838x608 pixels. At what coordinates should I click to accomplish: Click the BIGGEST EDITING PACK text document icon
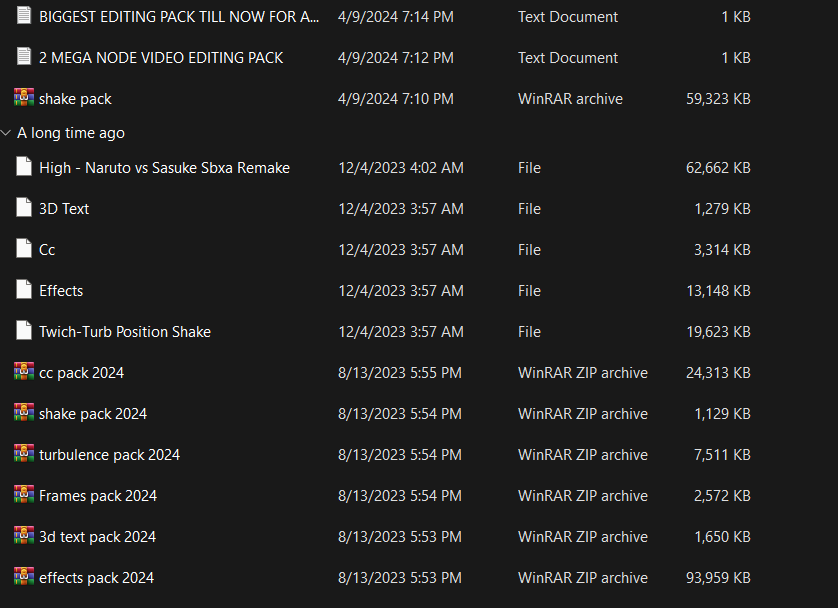pyautogui.click(x=24, y=16)
